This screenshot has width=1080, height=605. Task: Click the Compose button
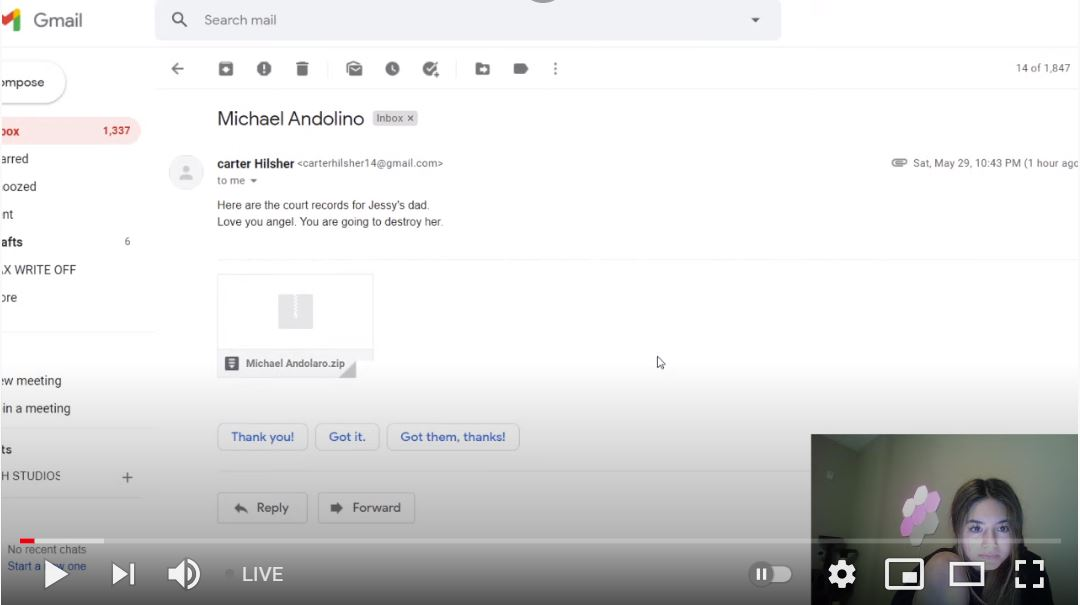pos(32,83)
